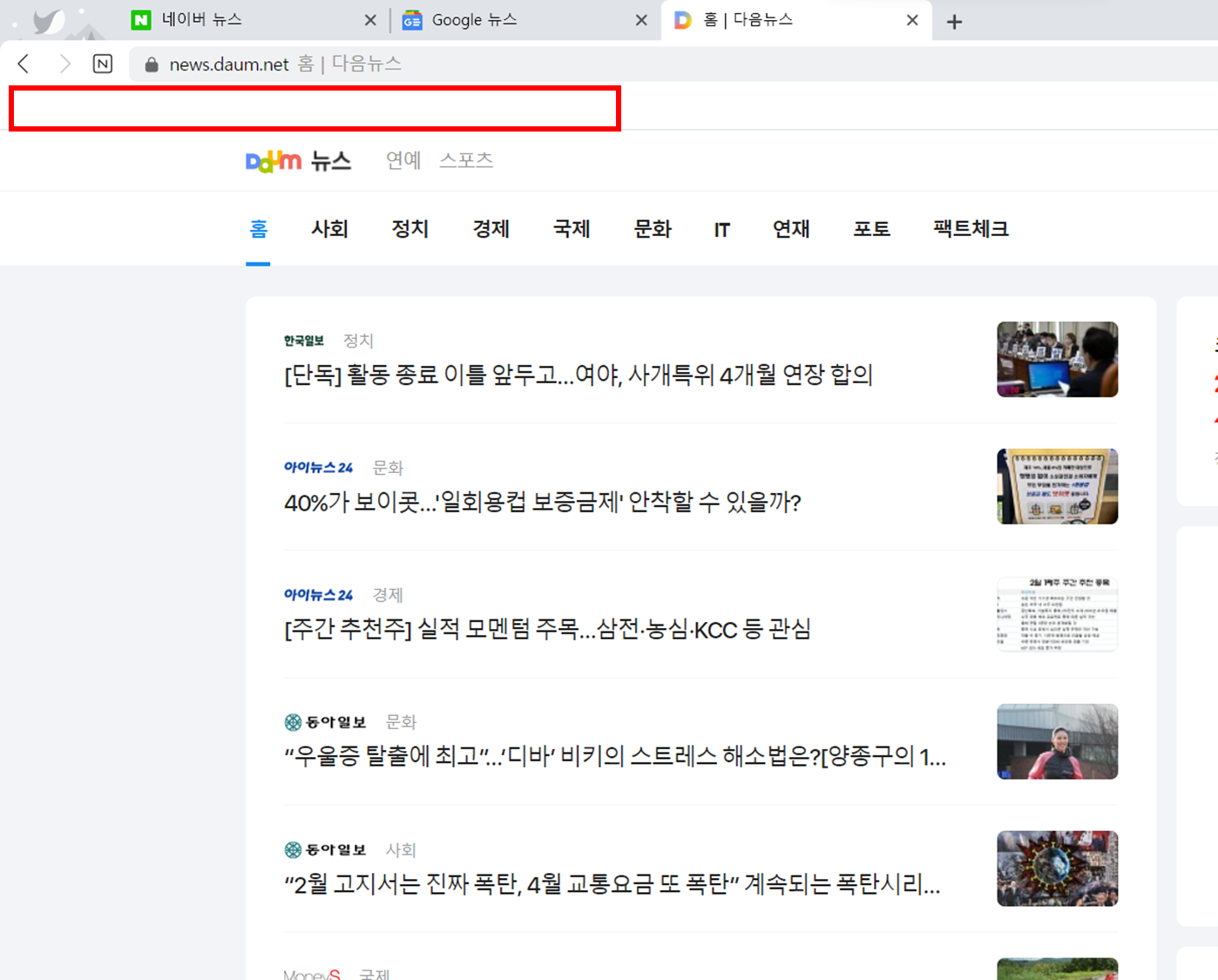Close the 네이버 뉴스 tab
Viewport: 1218px width, 980px height.
370,20
